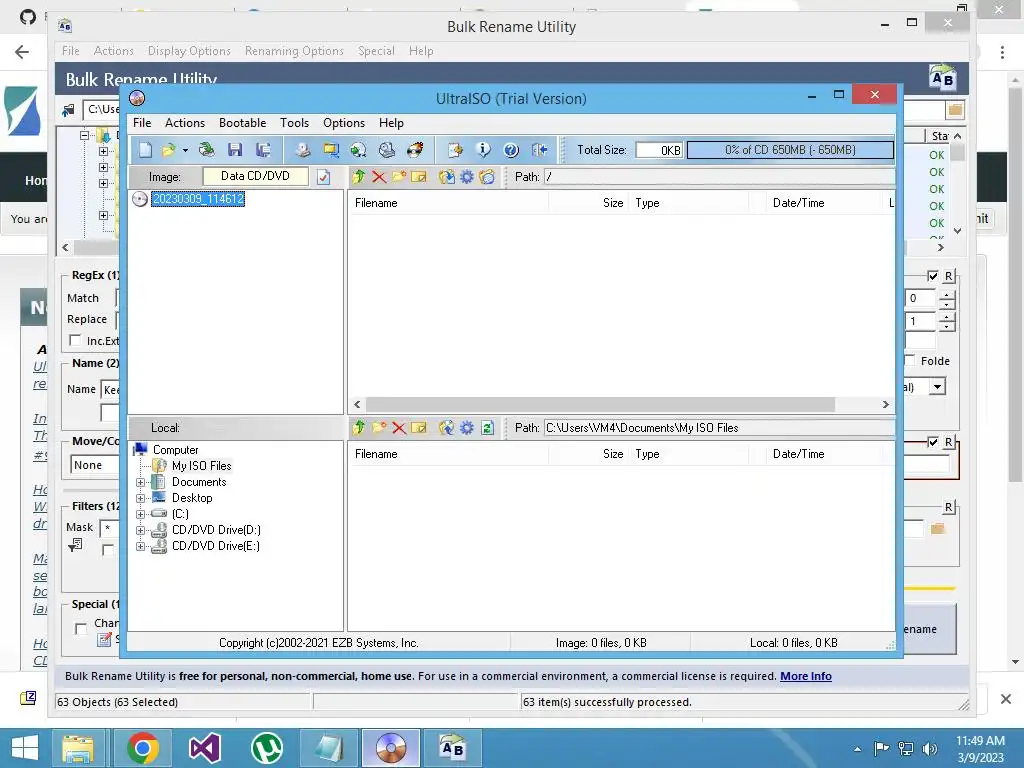Click the green Refresh icon in Local toolbar
This screenshot has width=1024, height=768.
[x=487, y=428]
